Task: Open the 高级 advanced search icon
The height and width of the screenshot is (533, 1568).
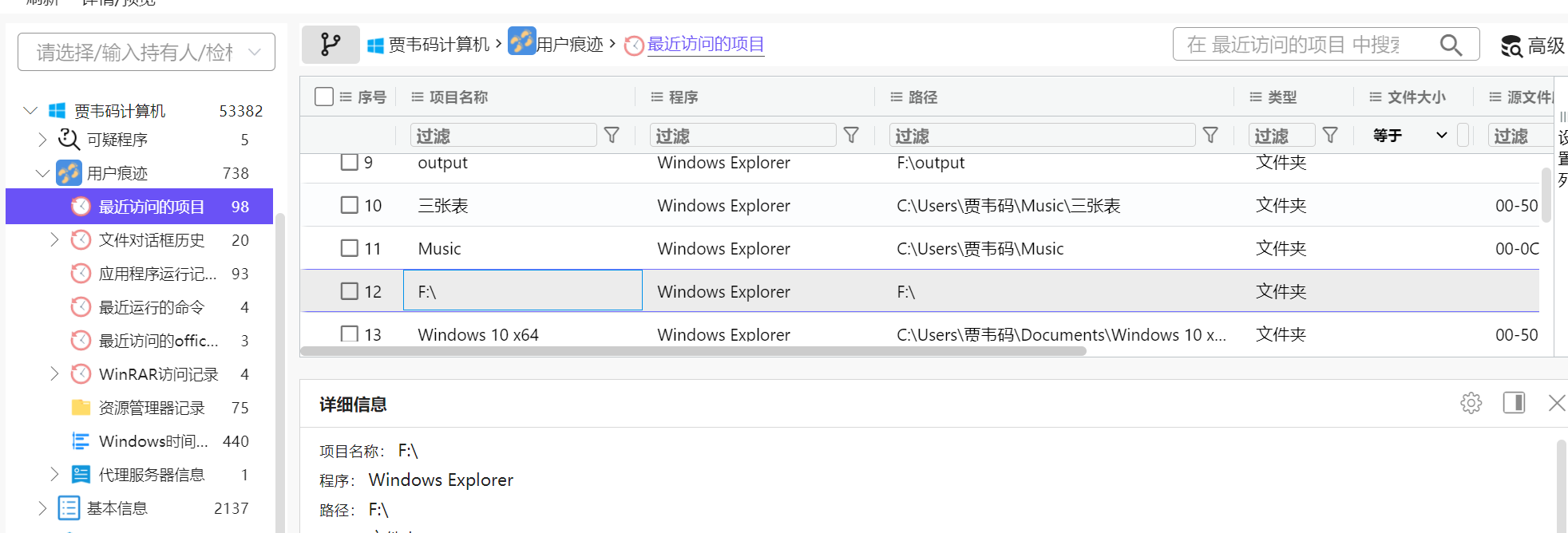Action: coord(1511,46)
